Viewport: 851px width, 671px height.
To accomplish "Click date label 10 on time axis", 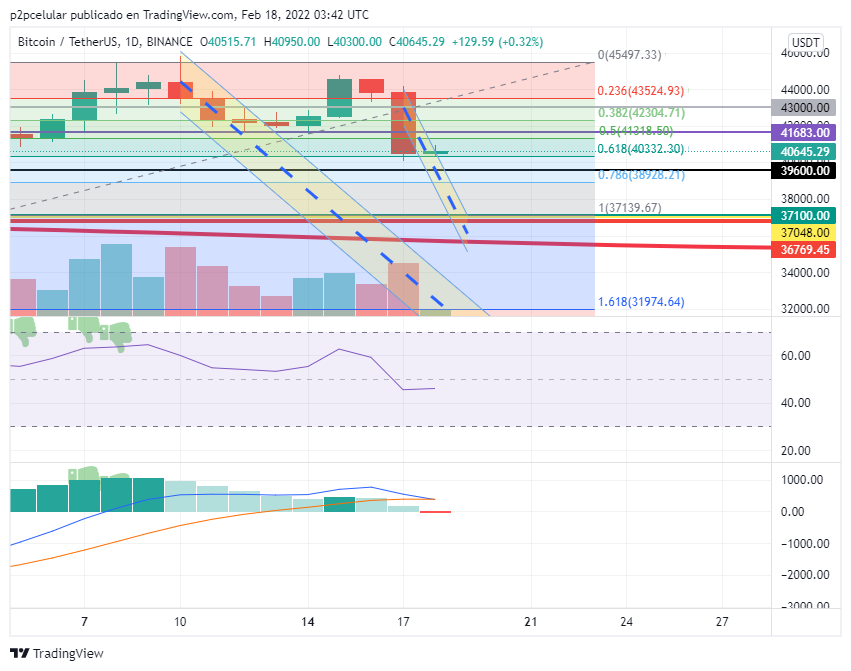I will click(x=180, y=622).
